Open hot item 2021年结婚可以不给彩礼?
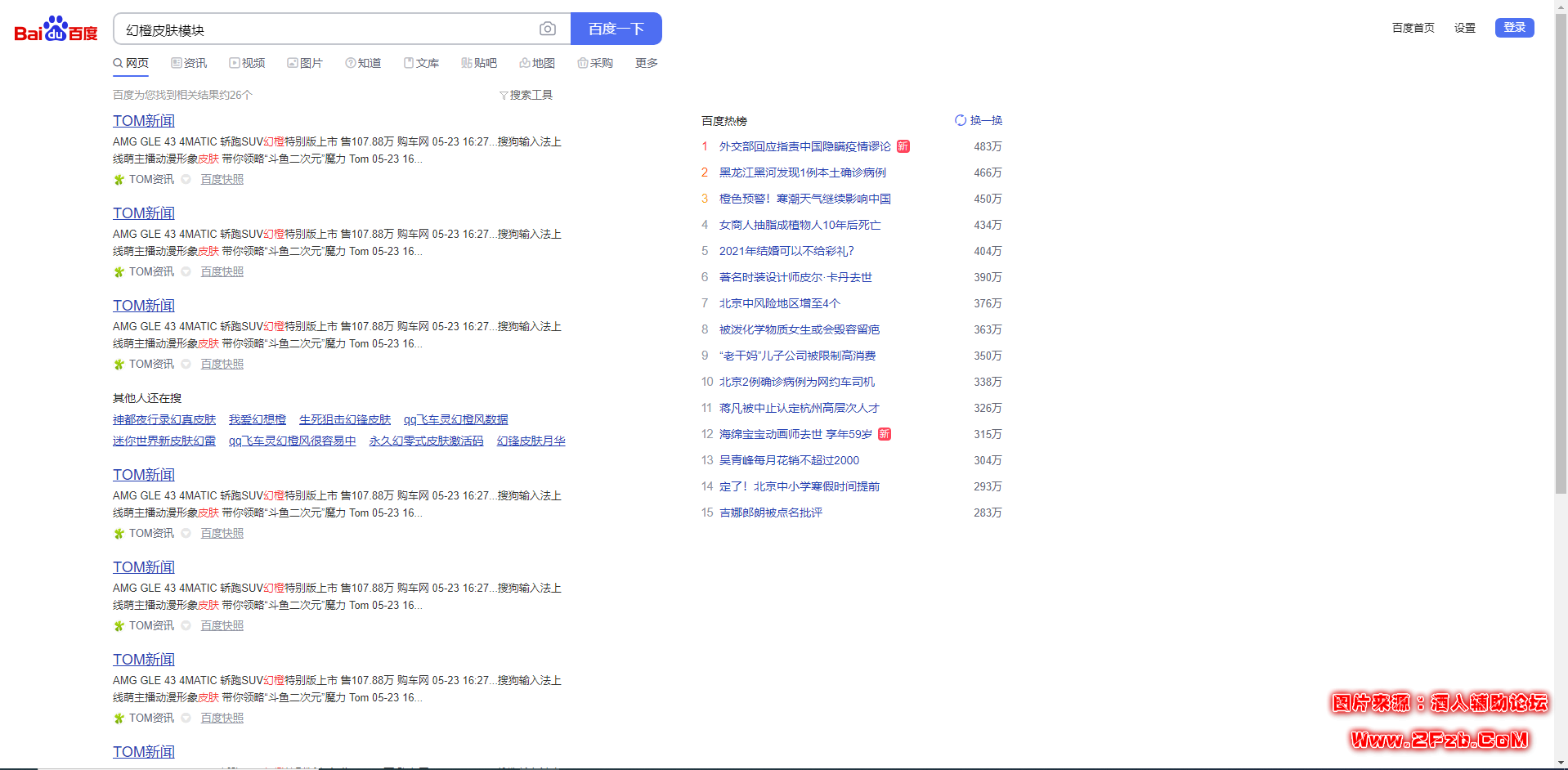Screen dimensions: 1568x770 [x=786, y=251]
